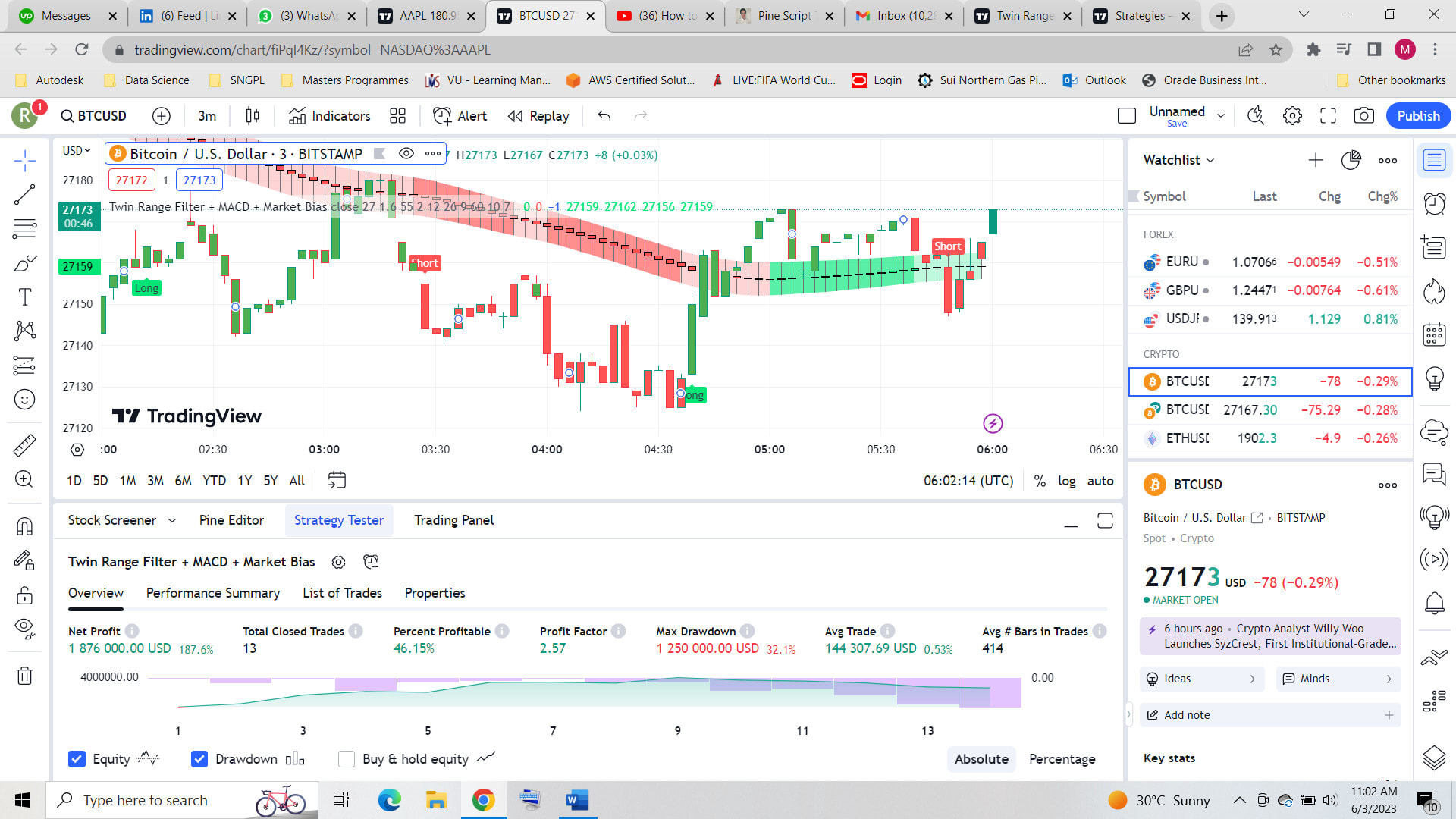Open the Alerts clock icon on right sidebar
Screen dimensions: 1456x819
tap(1434, 203)
